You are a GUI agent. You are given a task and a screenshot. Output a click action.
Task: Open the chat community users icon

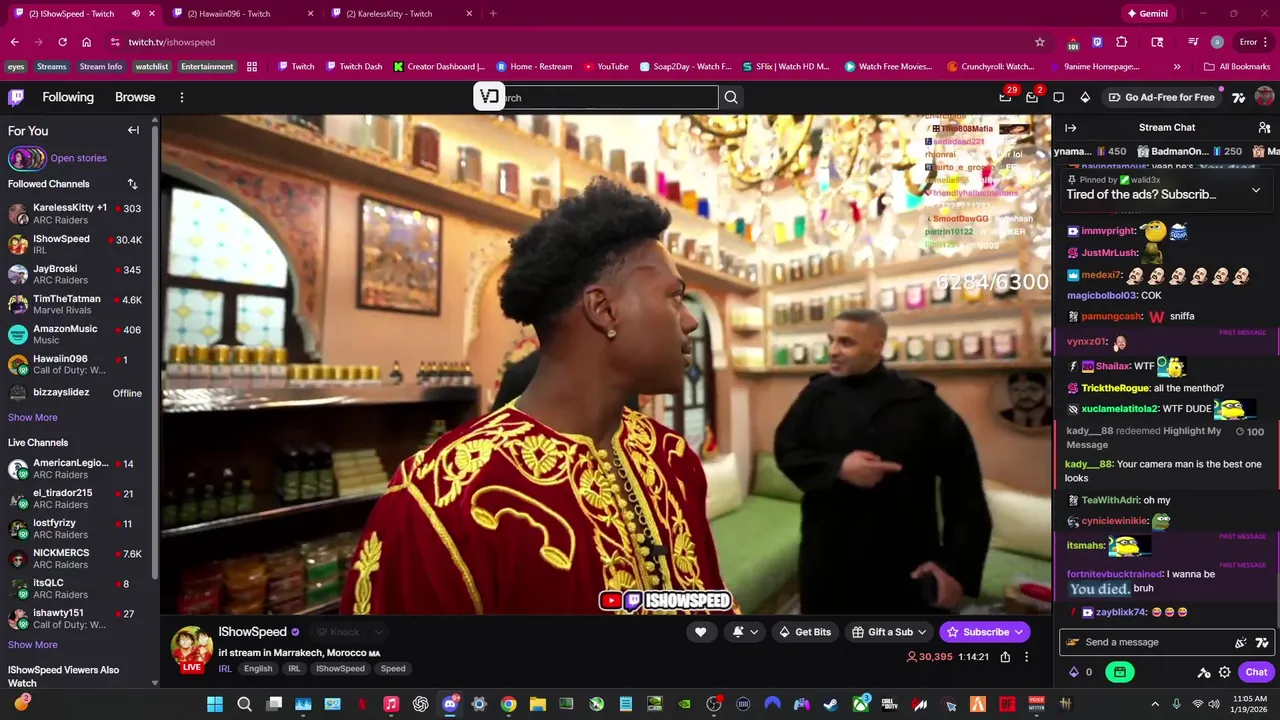pos(1264,128)
